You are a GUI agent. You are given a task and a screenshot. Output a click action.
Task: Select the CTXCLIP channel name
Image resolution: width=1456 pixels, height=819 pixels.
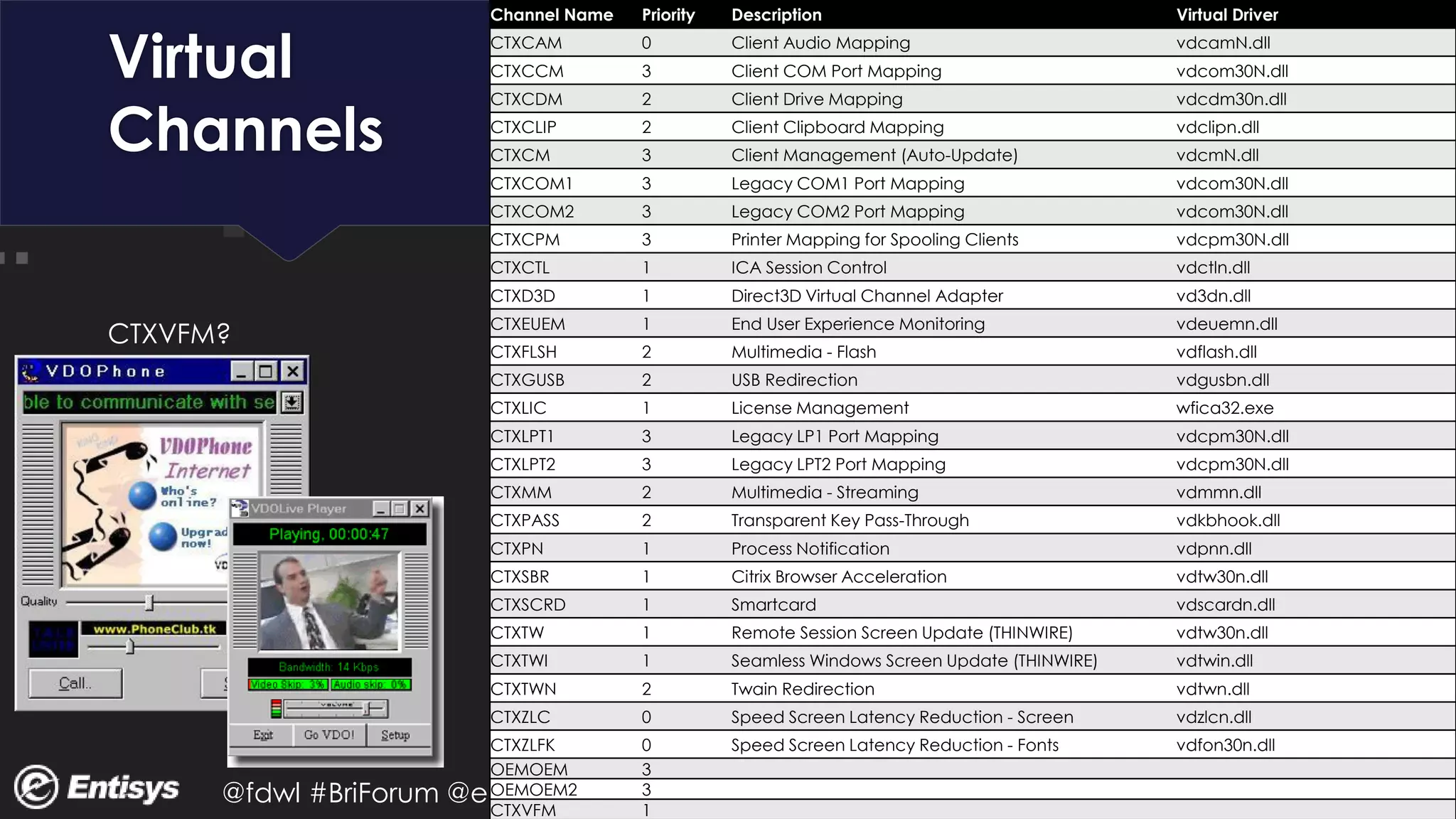tap(523, 127)
